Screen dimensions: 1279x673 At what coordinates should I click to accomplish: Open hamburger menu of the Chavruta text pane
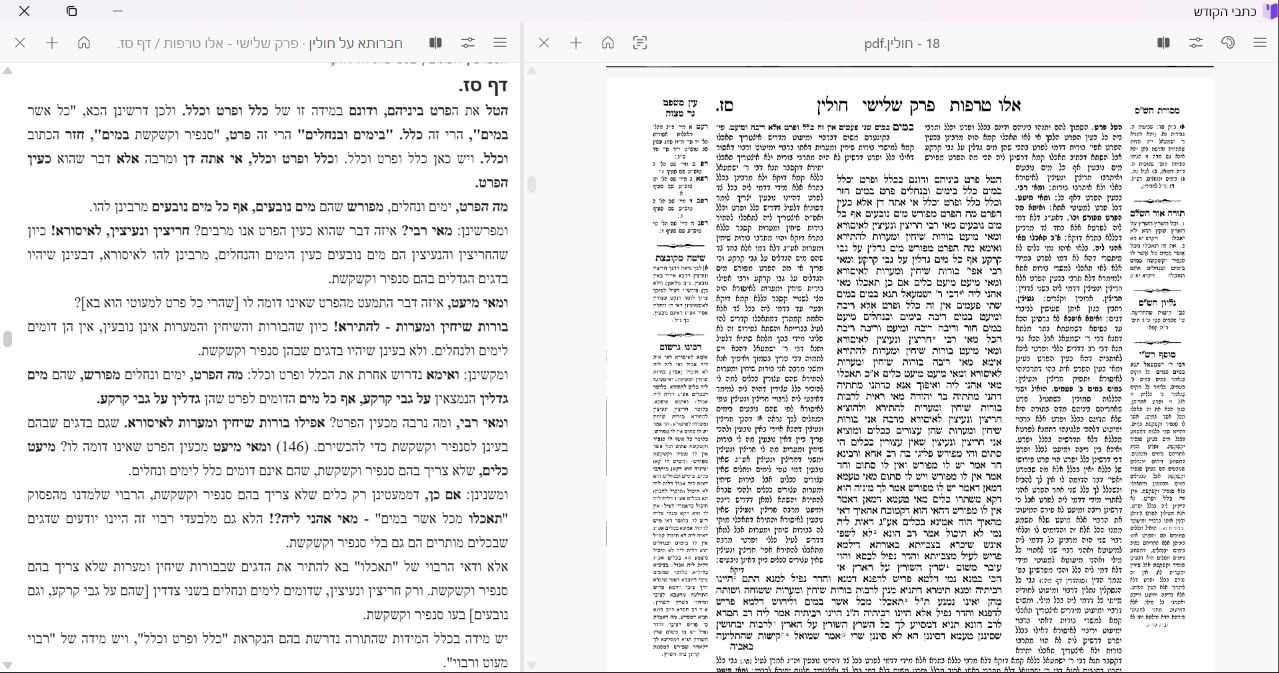(x=500, y=43)
